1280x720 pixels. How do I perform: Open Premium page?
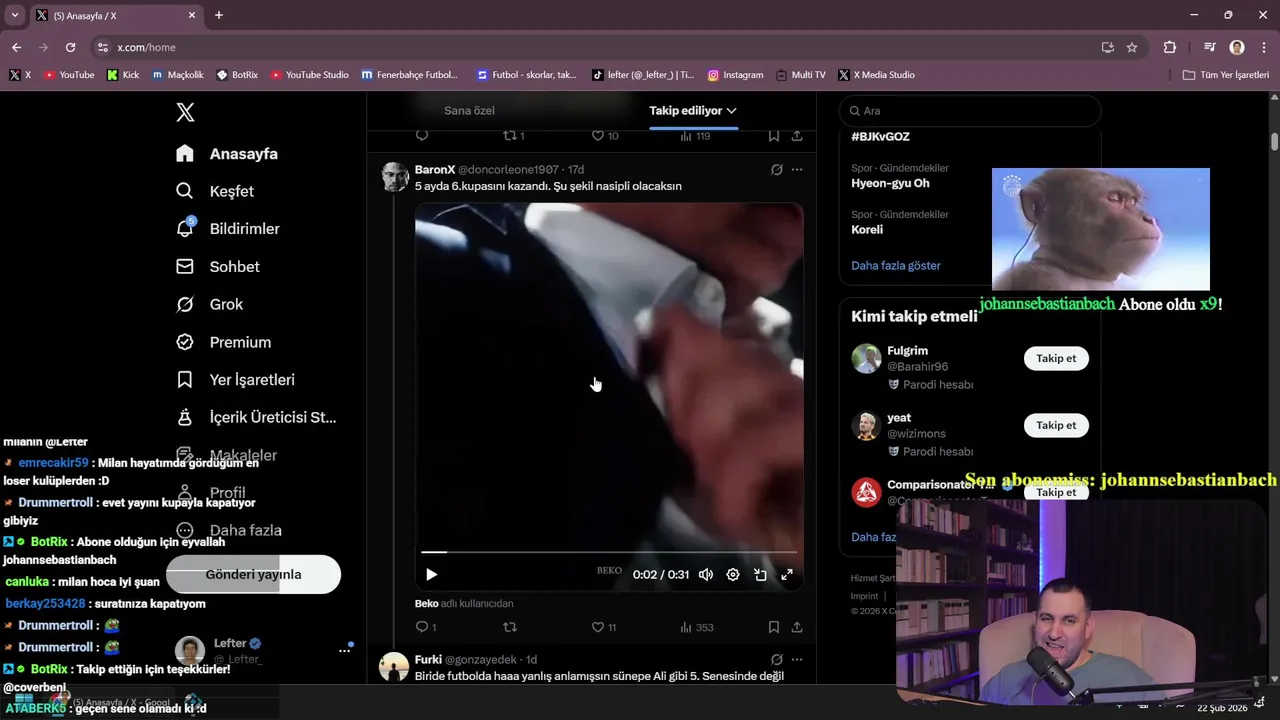tap(223, 342)
